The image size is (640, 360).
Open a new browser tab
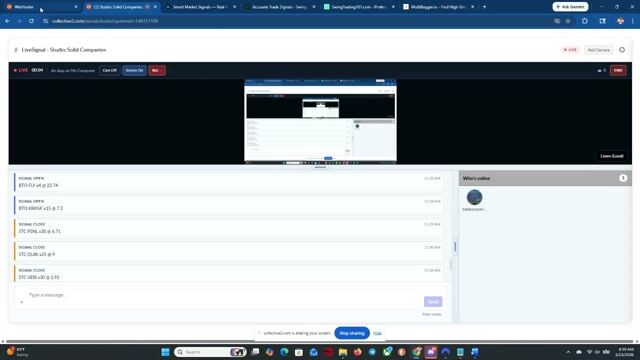tap(484, 7)
